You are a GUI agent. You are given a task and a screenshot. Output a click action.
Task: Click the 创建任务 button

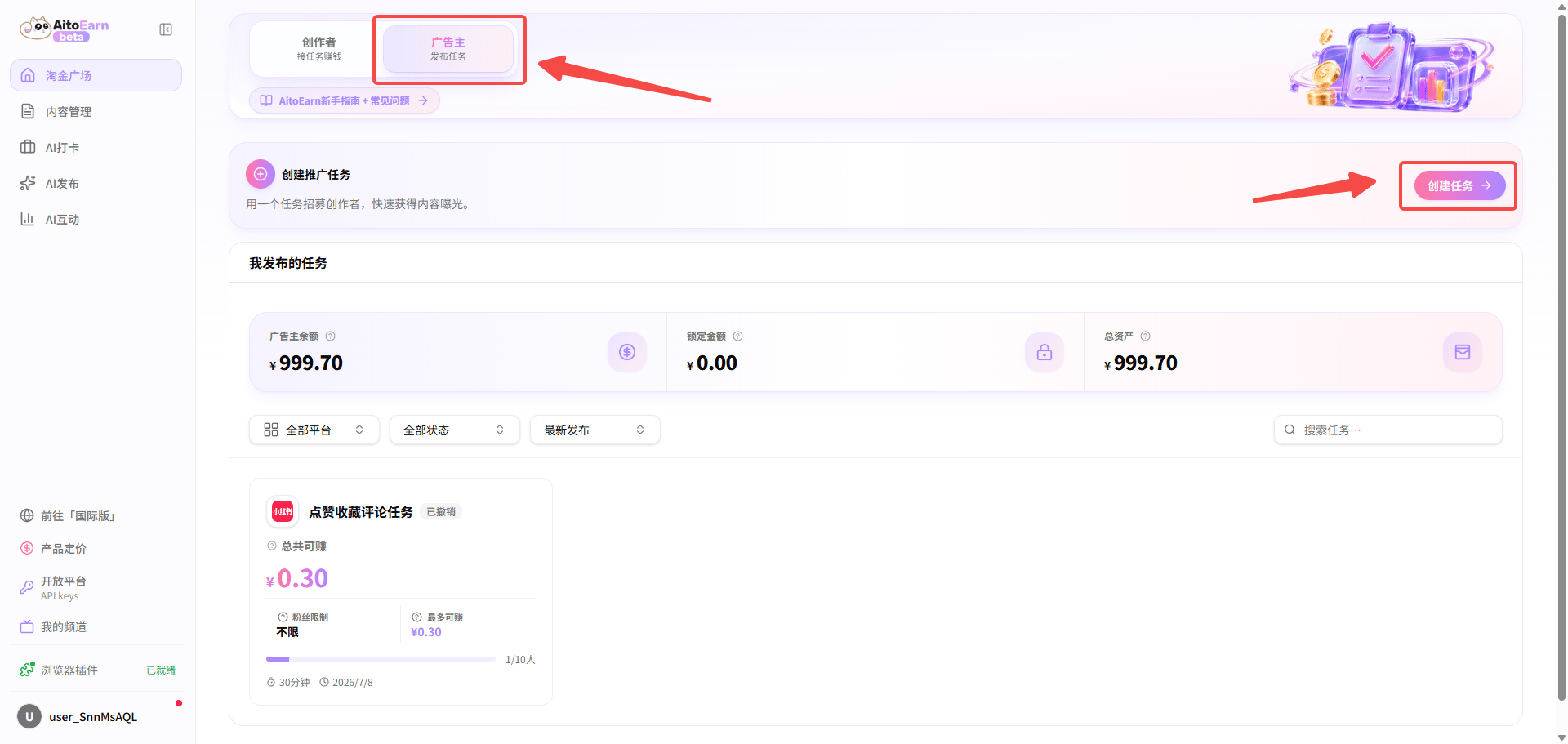(1459, 186)
